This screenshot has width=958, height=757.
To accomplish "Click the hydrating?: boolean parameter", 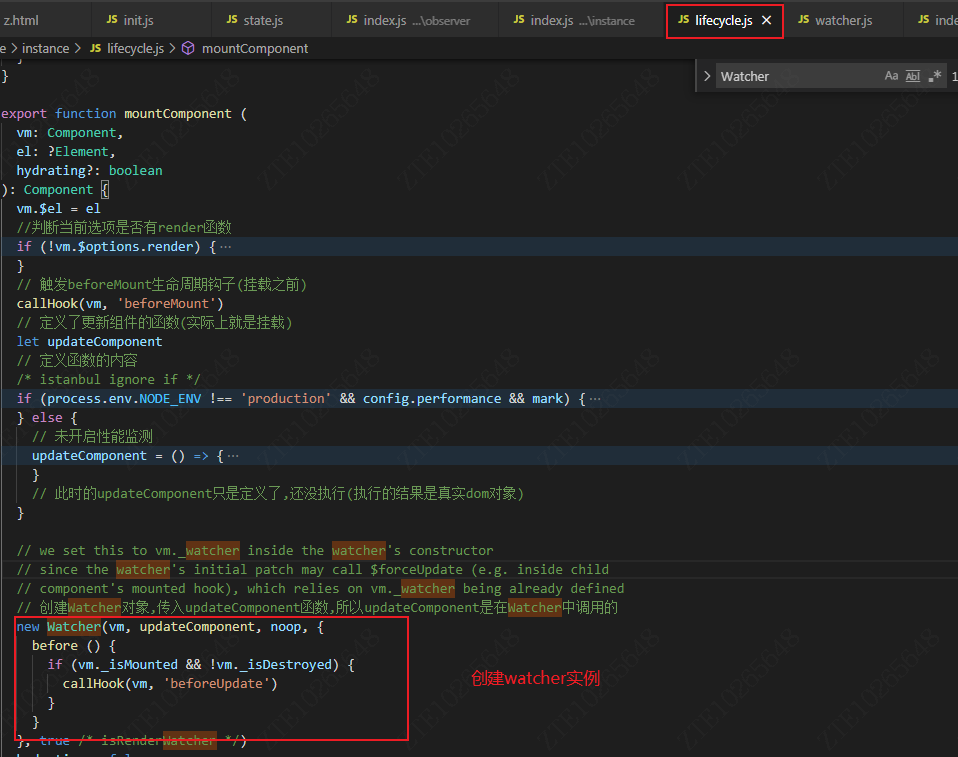I will pos(89,170).
